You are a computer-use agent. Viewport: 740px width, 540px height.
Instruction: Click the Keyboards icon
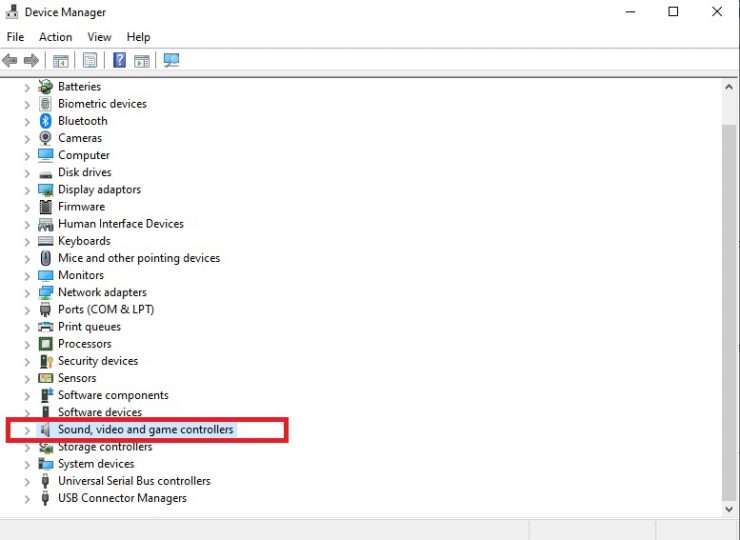coord(46,241)
